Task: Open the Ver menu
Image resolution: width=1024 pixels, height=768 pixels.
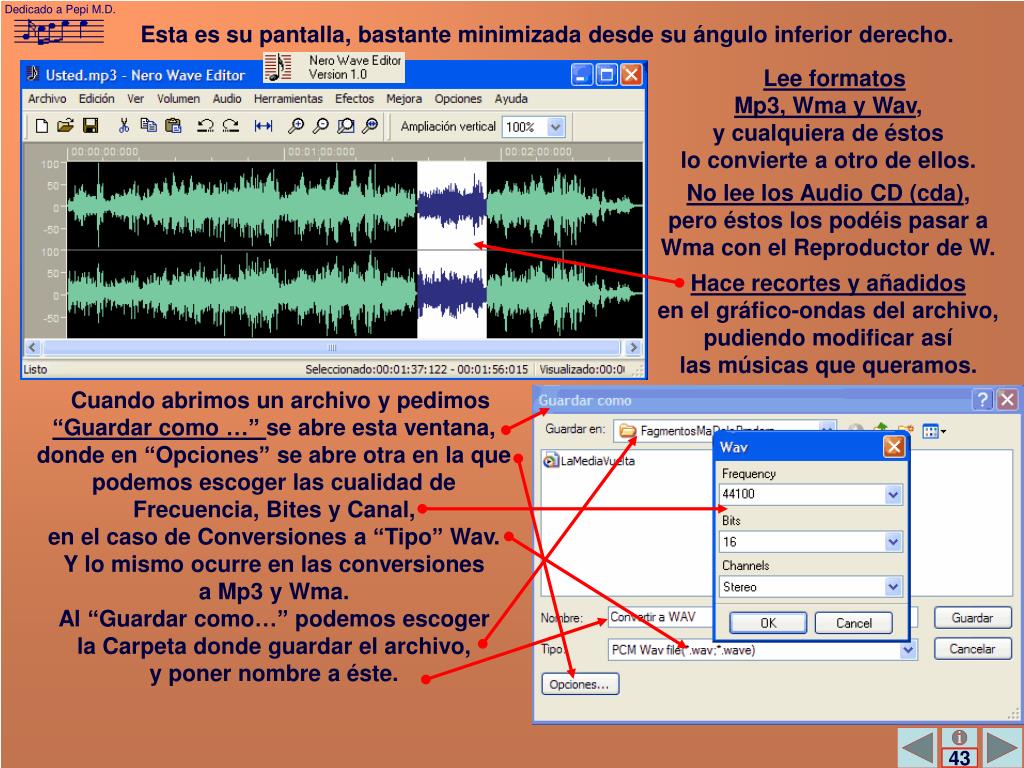Action: [x=135, y=99]
